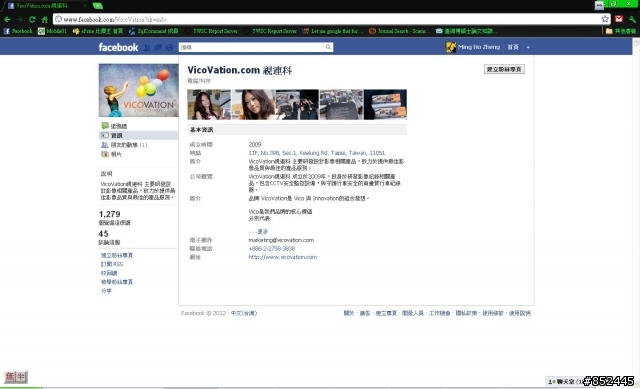Click the +886-2-2758-3838 phone link
The height and width of the screenshot is (389, 640).
271,248
